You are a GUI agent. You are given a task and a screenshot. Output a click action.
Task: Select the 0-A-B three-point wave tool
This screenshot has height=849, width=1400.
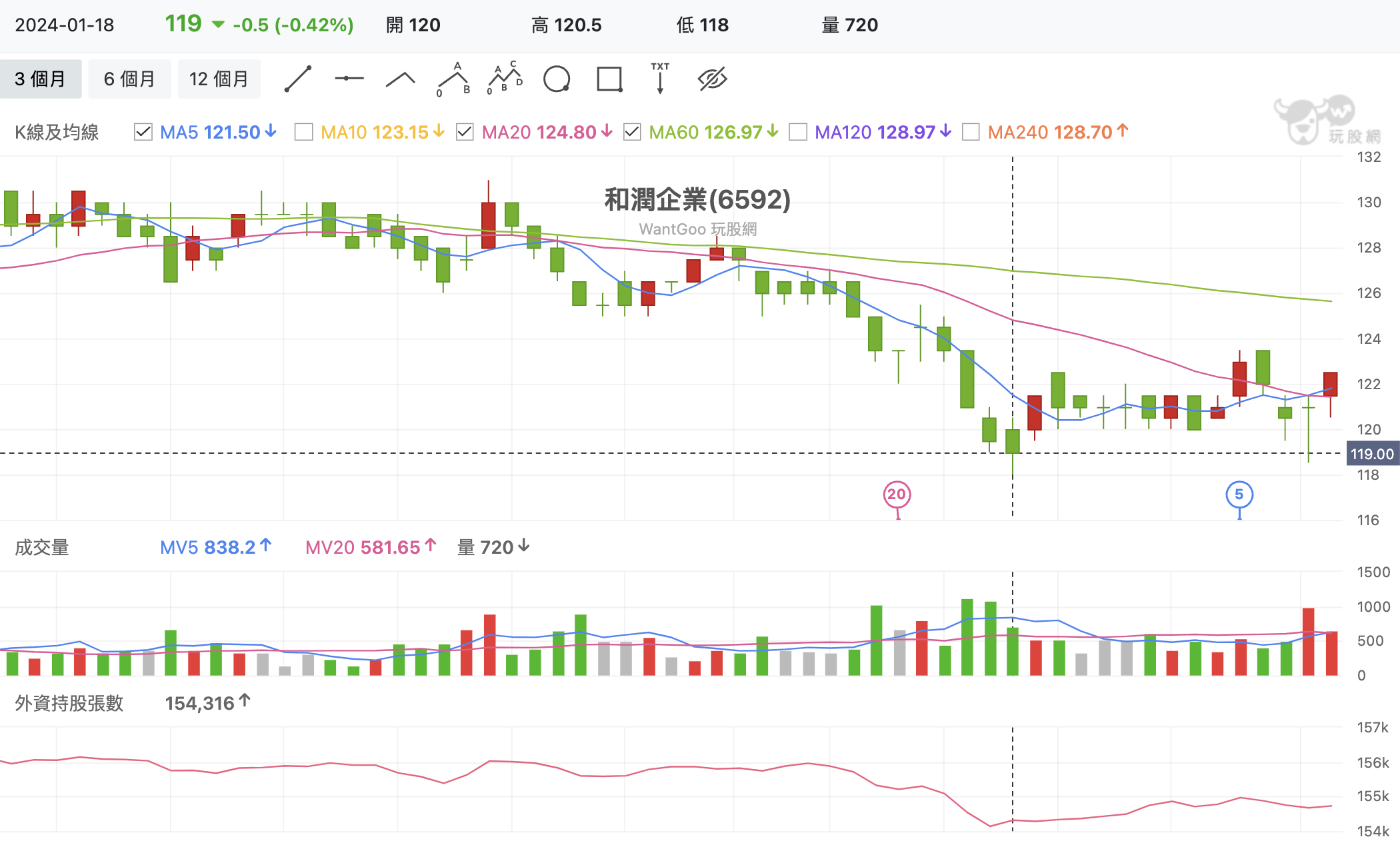(453, 79)
